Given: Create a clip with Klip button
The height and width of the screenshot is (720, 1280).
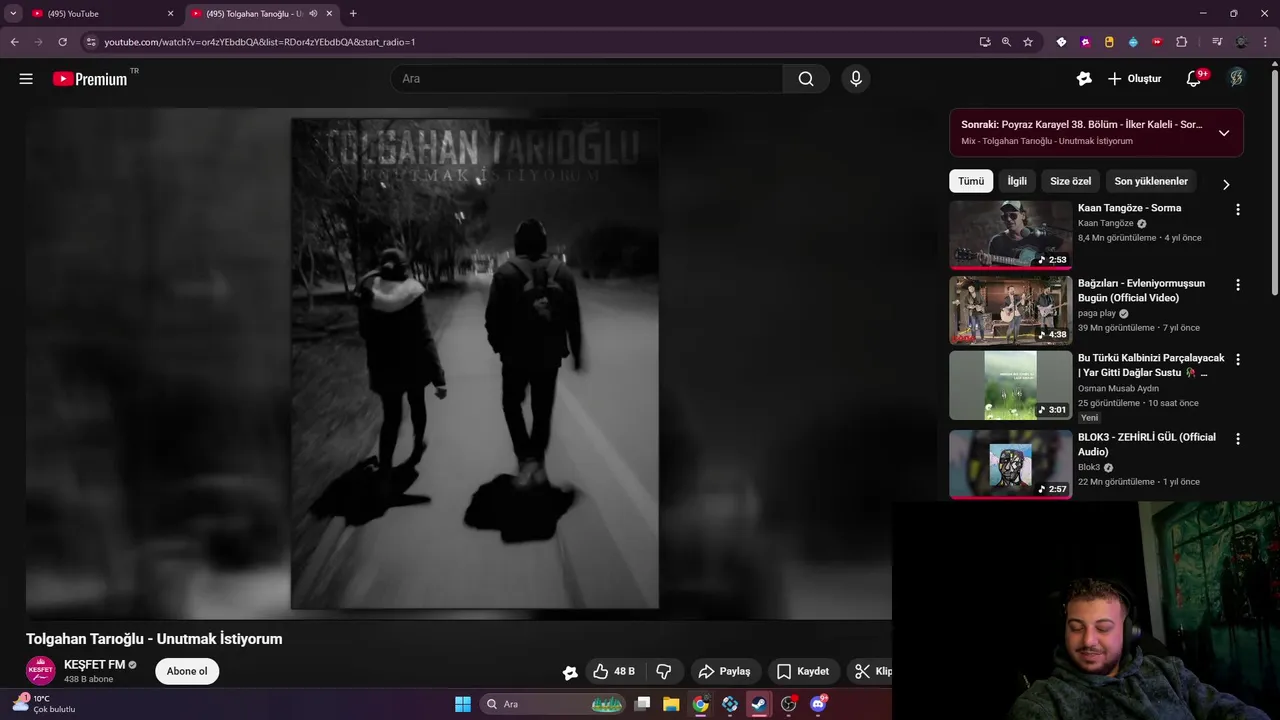Looking at the screenshot, I should pyautogui.click(x=872, y=671).
